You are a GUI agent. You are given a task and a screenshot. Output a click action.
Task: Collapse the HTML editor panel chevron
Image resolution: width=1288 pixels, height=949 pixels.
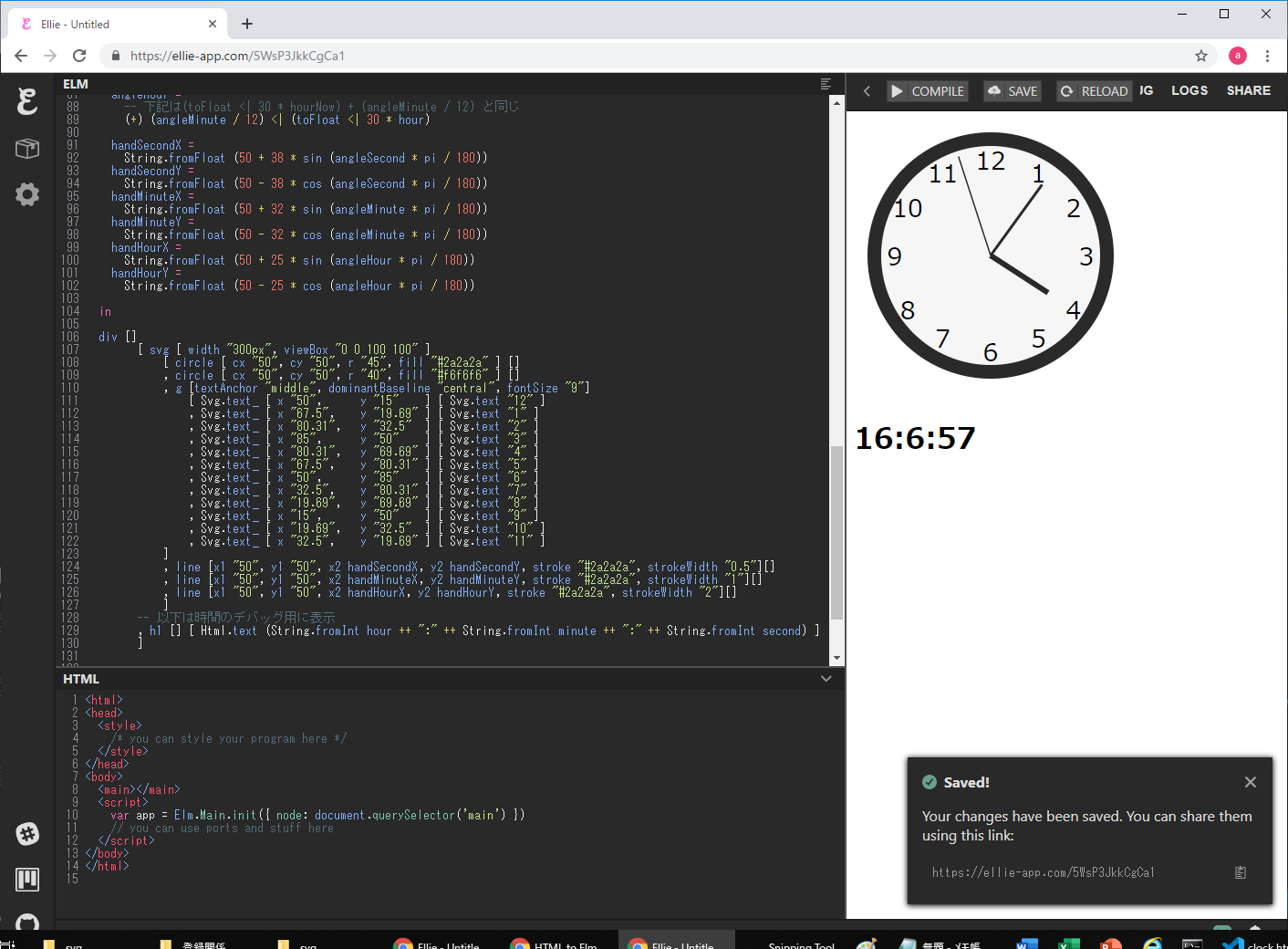coord(826,679)
